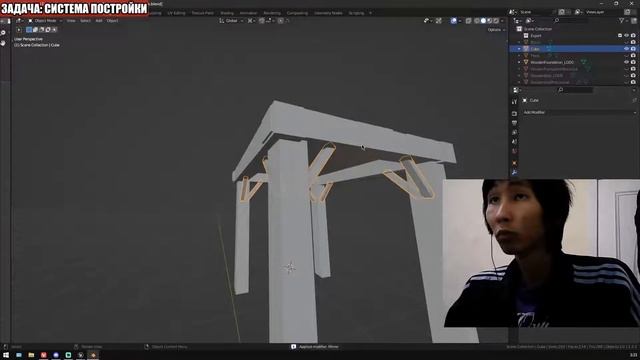Select the tweak select tool icon
Image resolution: width=640 pixels, height=360 pixels.
[x=18, y=29]
